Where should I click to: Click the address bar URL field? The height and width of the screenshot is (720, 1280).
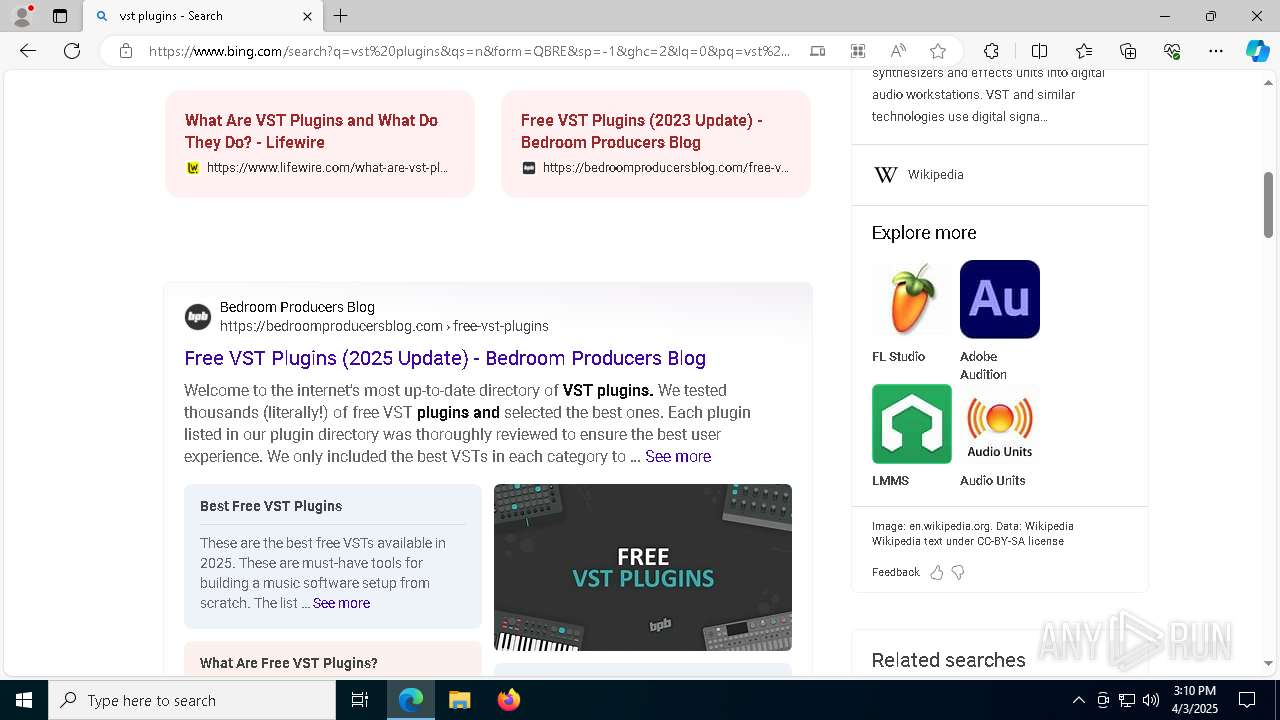pyautogui.click(x=470, y=51)
